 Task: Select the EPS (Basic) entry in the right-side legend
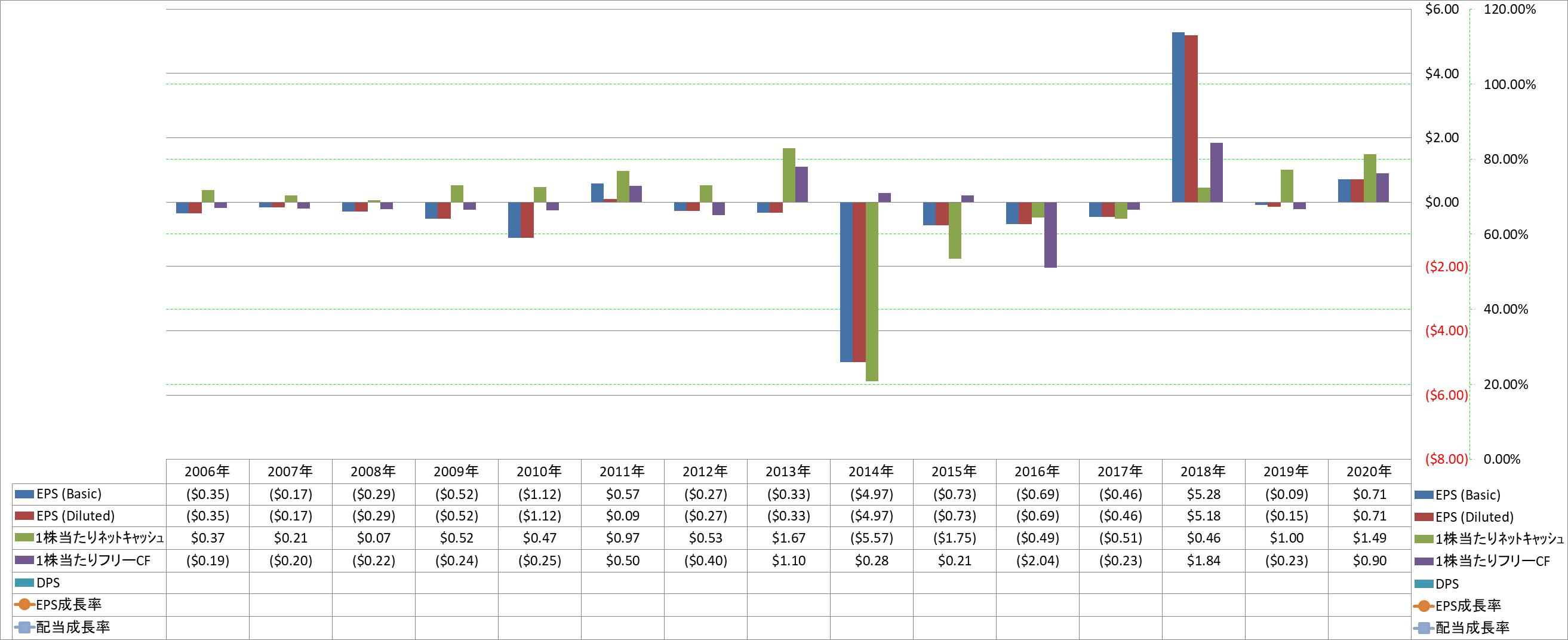pos(1458,495)
